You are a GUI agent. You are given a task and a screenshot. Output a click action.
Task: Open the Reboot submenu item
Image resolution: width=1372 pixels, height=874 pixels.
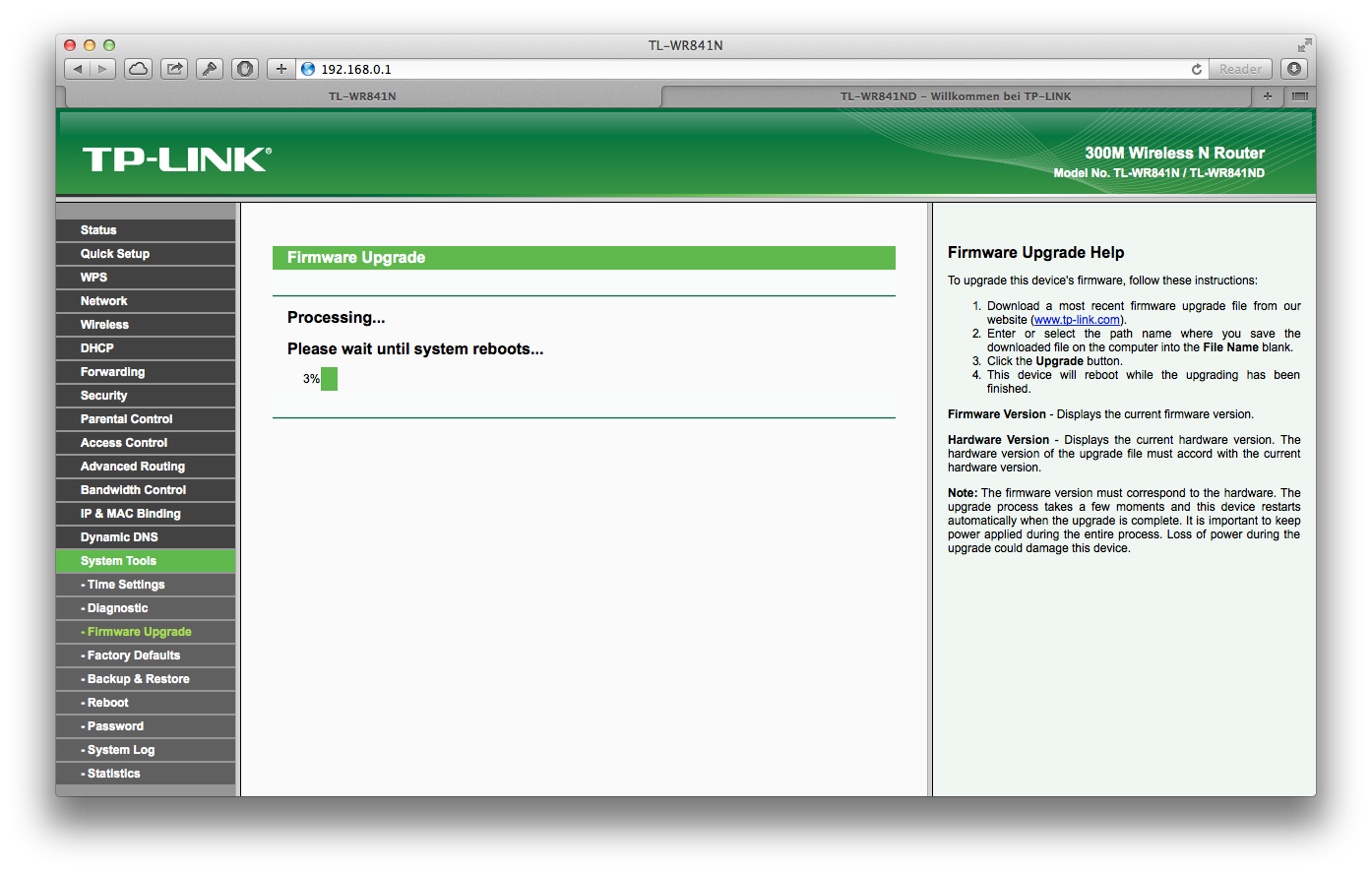pyautogui.click(x=146, y=703)
